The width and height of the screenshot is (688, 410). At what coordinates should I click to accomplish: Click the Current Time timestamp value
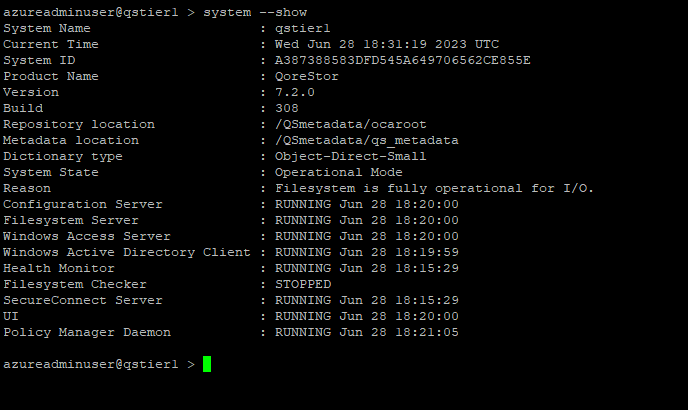[387, 44]
